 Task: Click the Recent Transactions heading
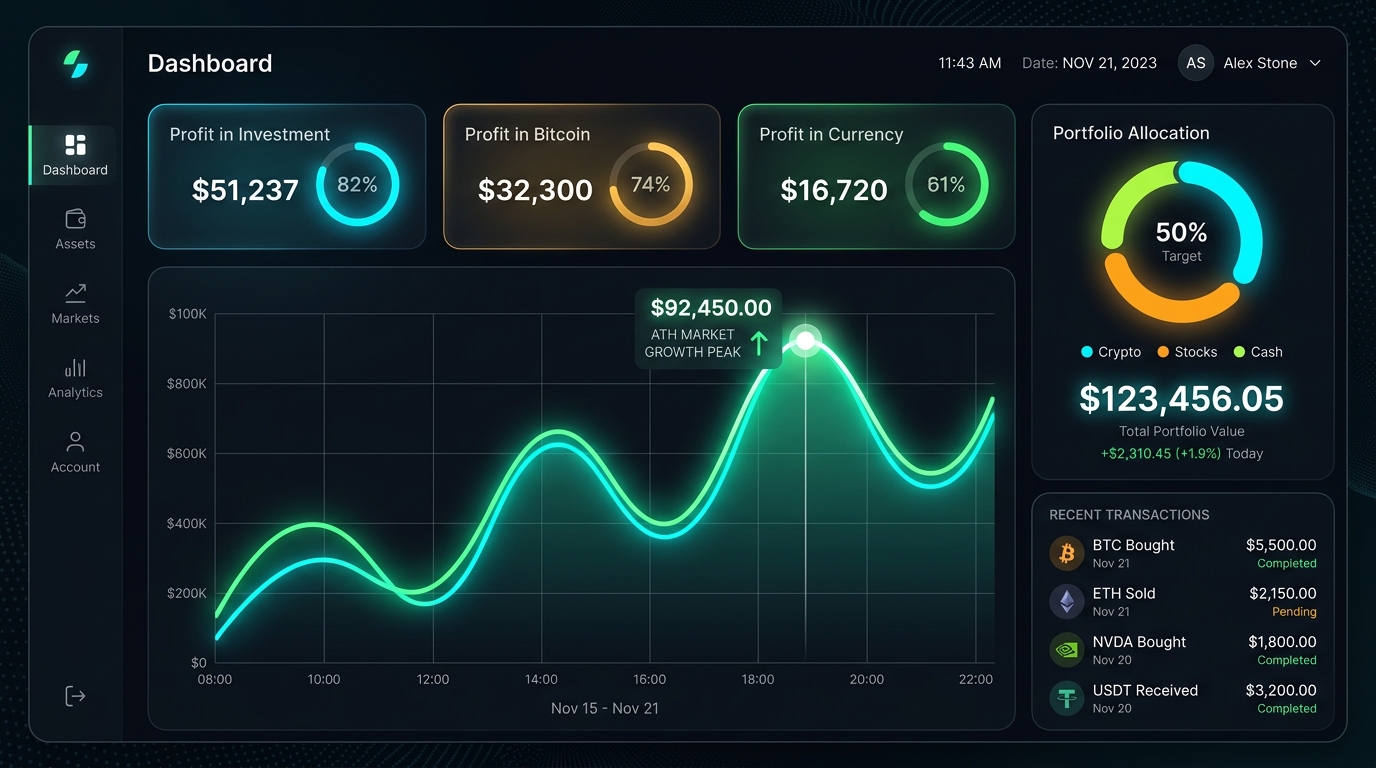(x=1129, y=515)
